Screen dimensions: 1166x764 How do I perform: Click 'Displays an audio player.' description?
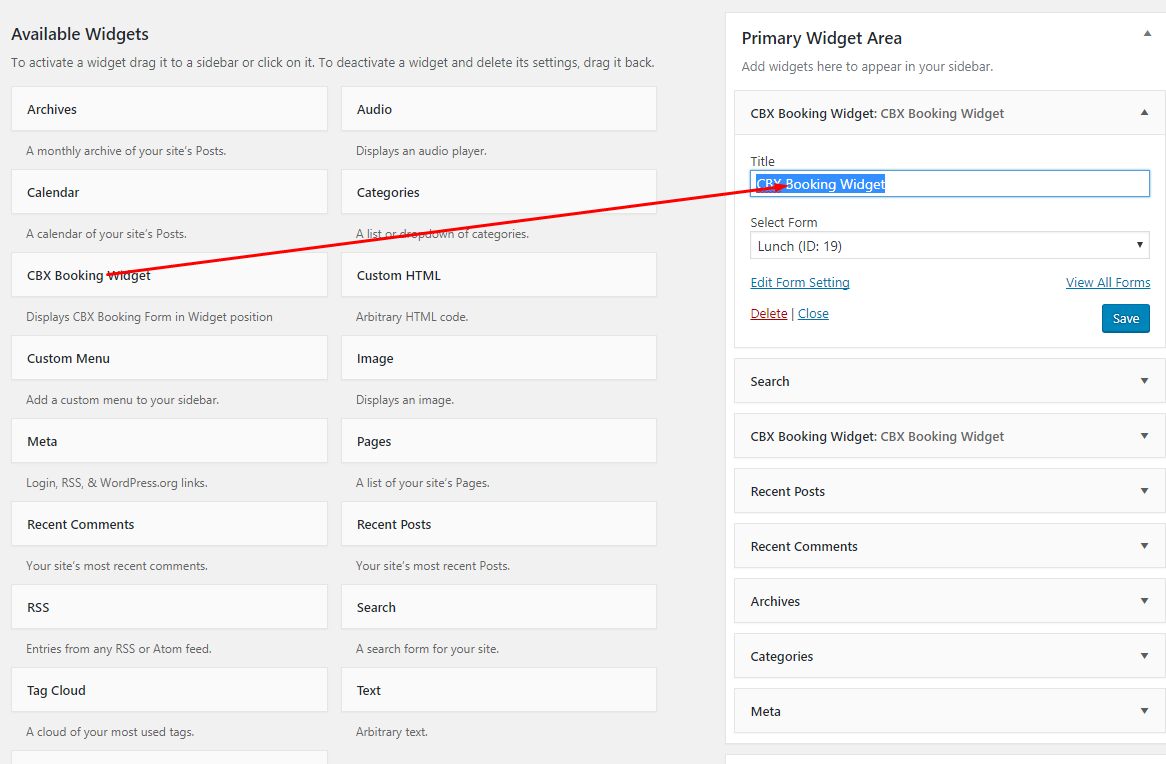pos(422,151)
